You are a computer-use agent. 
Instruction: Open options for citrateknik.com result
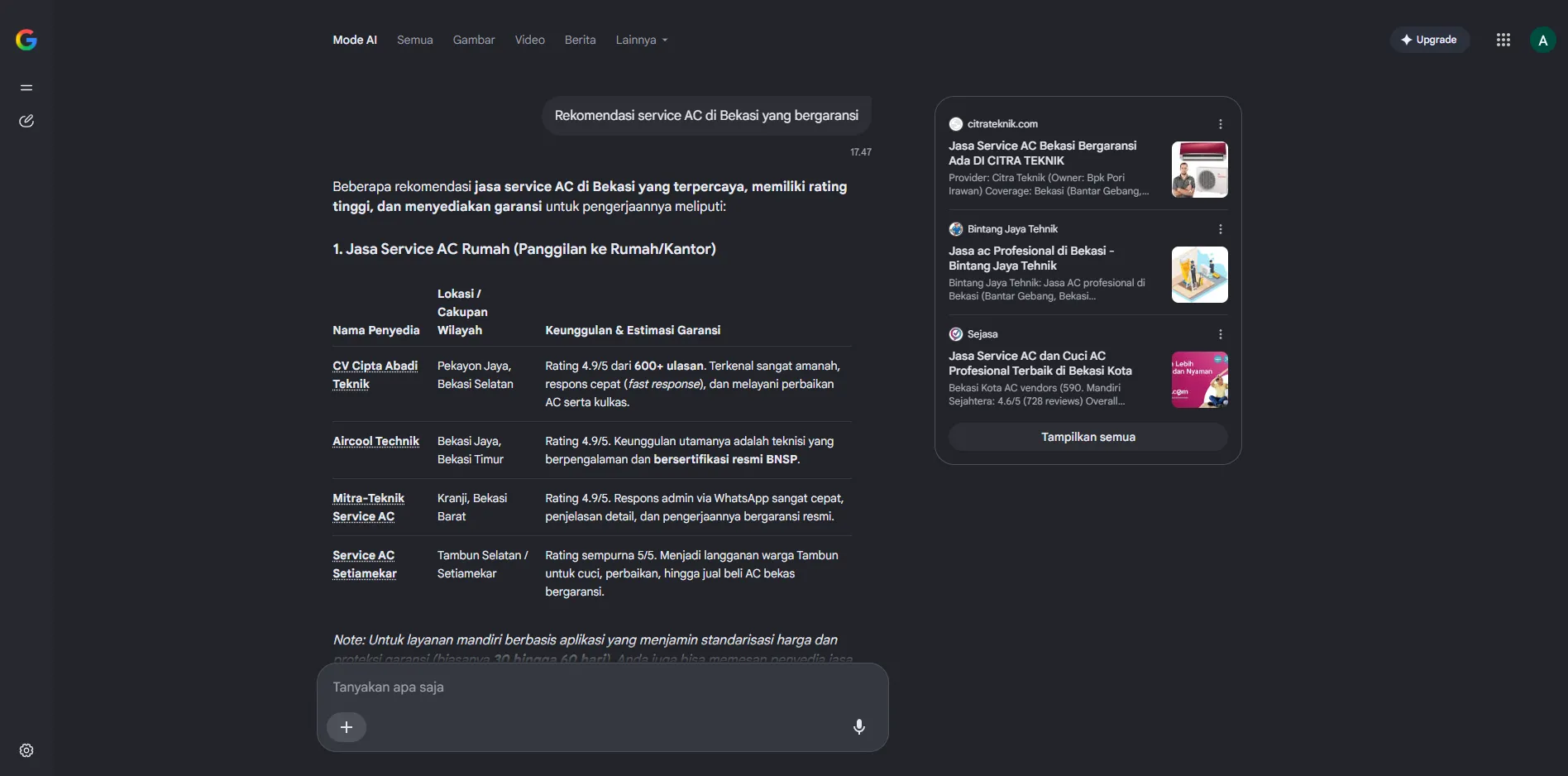point(1221,124)
